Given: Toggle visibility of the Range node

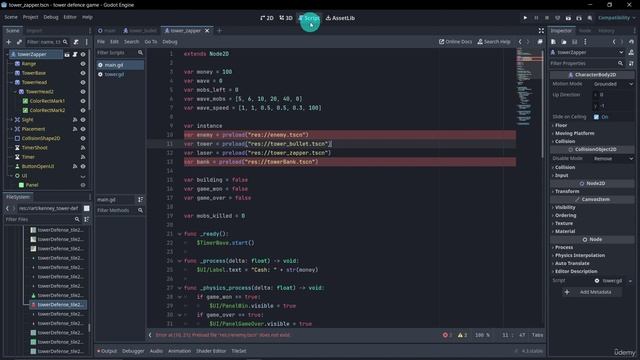Looking at the screenshot, I should coord(83,64).
